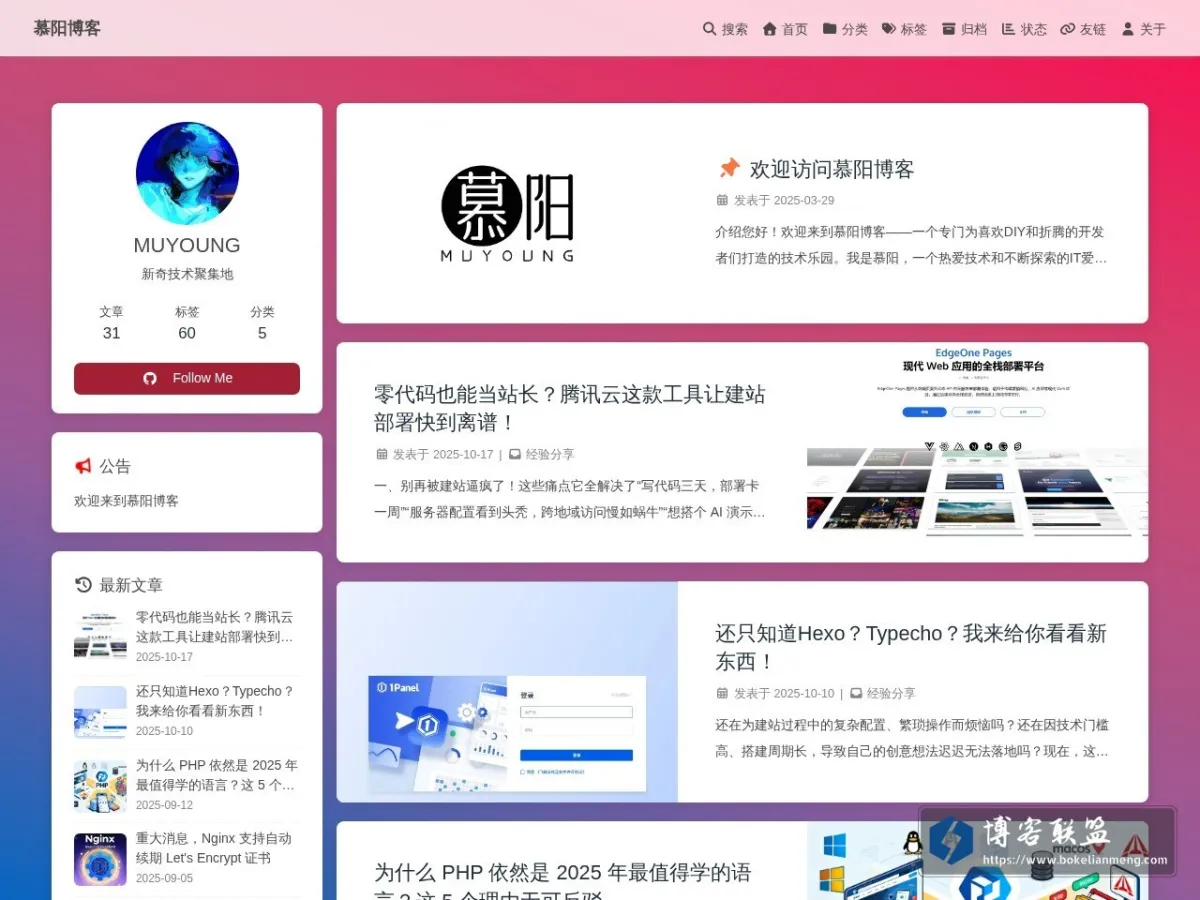This screenshot has height=900, width=1200.
Task: Click the 1Panel cover image
Action: (507, 692)
